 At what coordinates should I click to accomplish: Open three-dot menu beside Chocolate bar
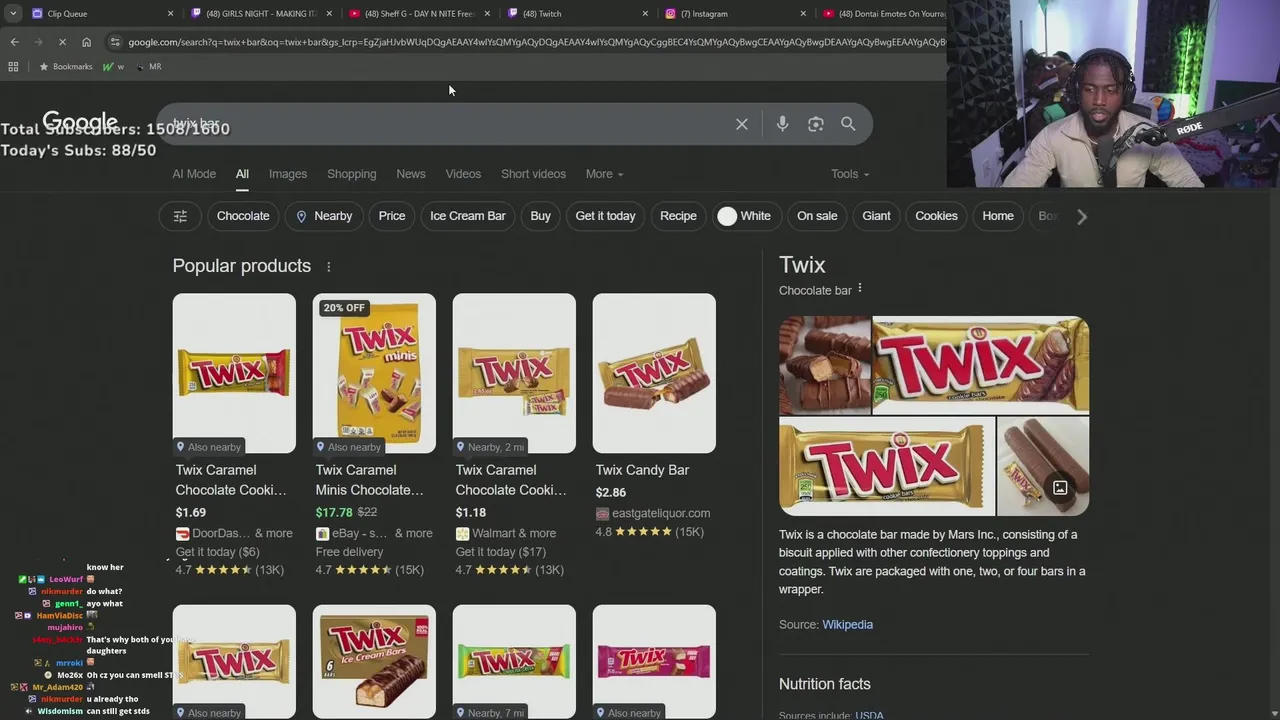pos(859,289)
